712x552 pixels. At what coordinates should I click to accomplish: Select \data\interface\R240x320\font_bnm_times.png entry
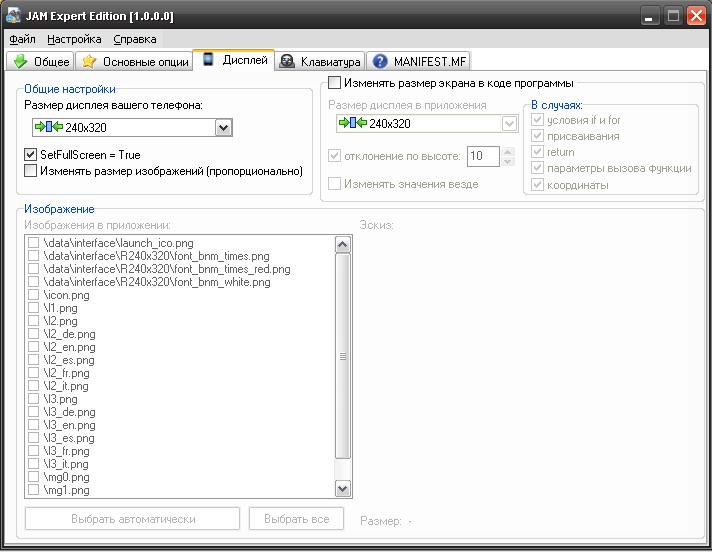[156, 256]
